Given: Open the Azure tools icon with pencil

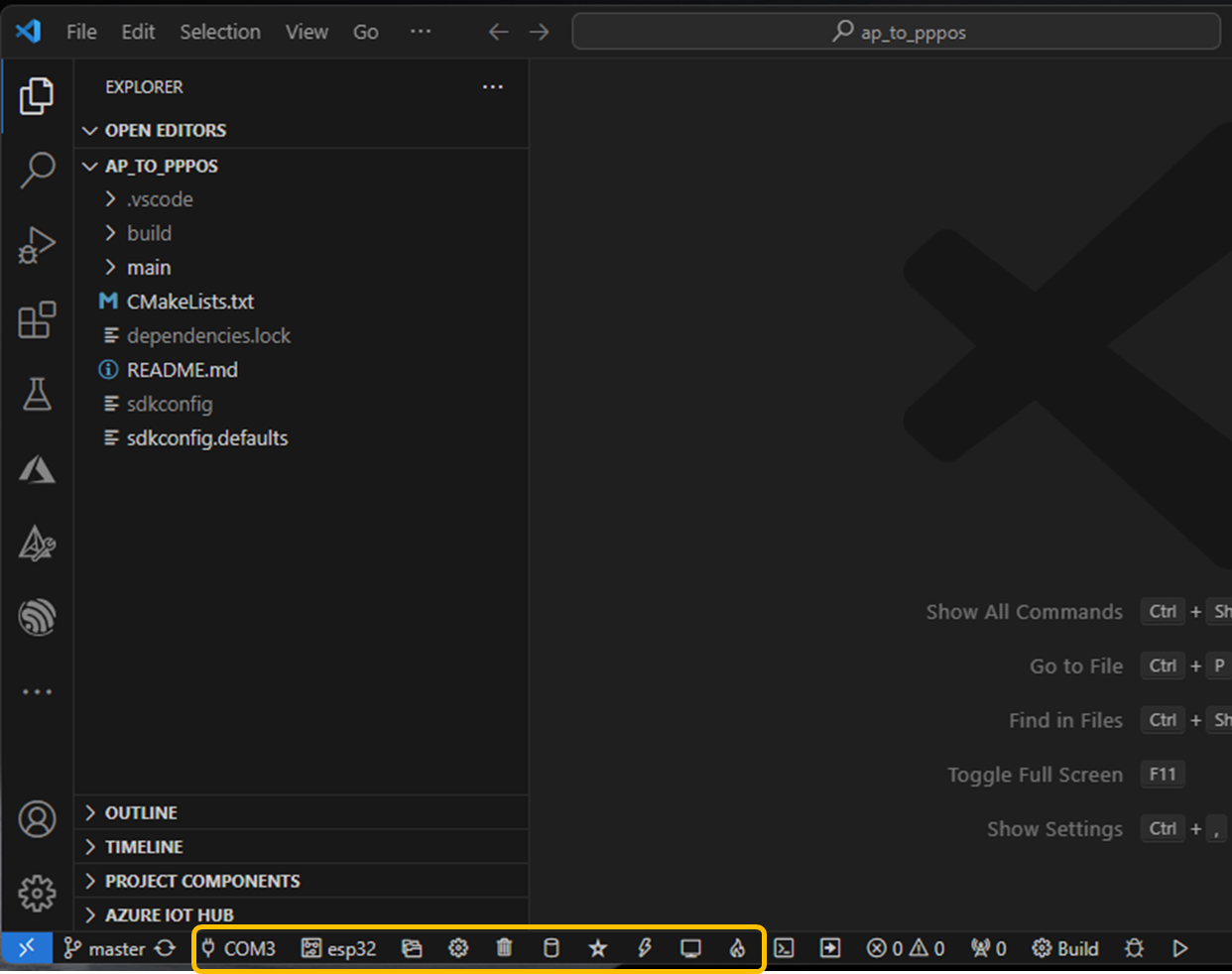Looking at the screenshot, I should (x=37, y=543).
